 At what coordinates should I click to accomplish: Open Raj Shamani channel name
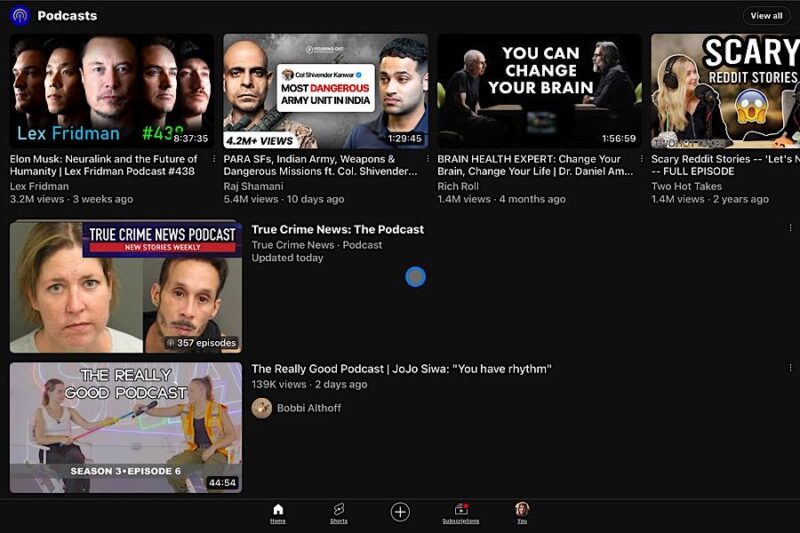click(x=253, y=186)
